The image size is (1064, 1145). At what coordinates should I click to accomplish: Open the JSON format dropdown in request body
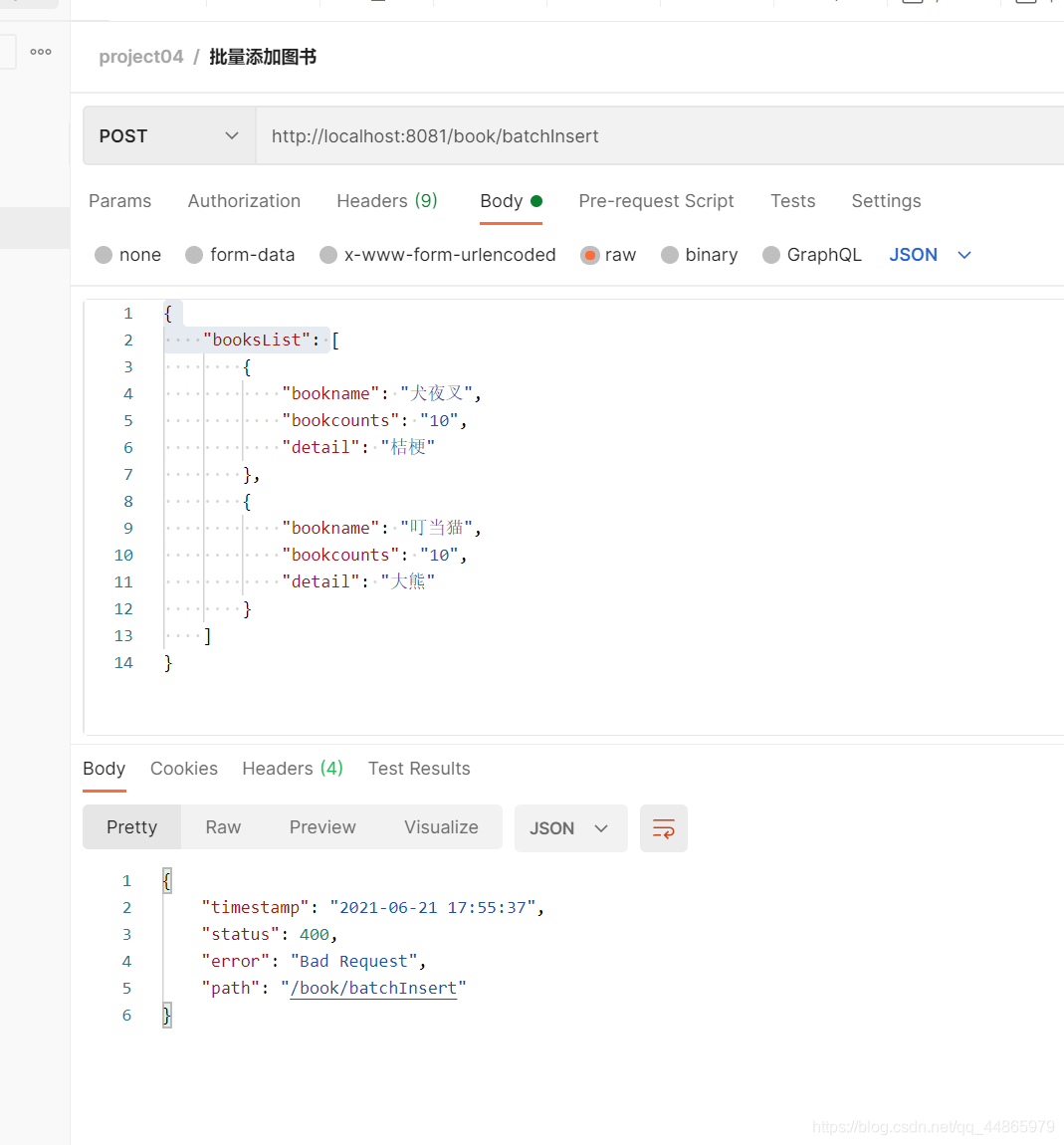(x=931, y=255)
